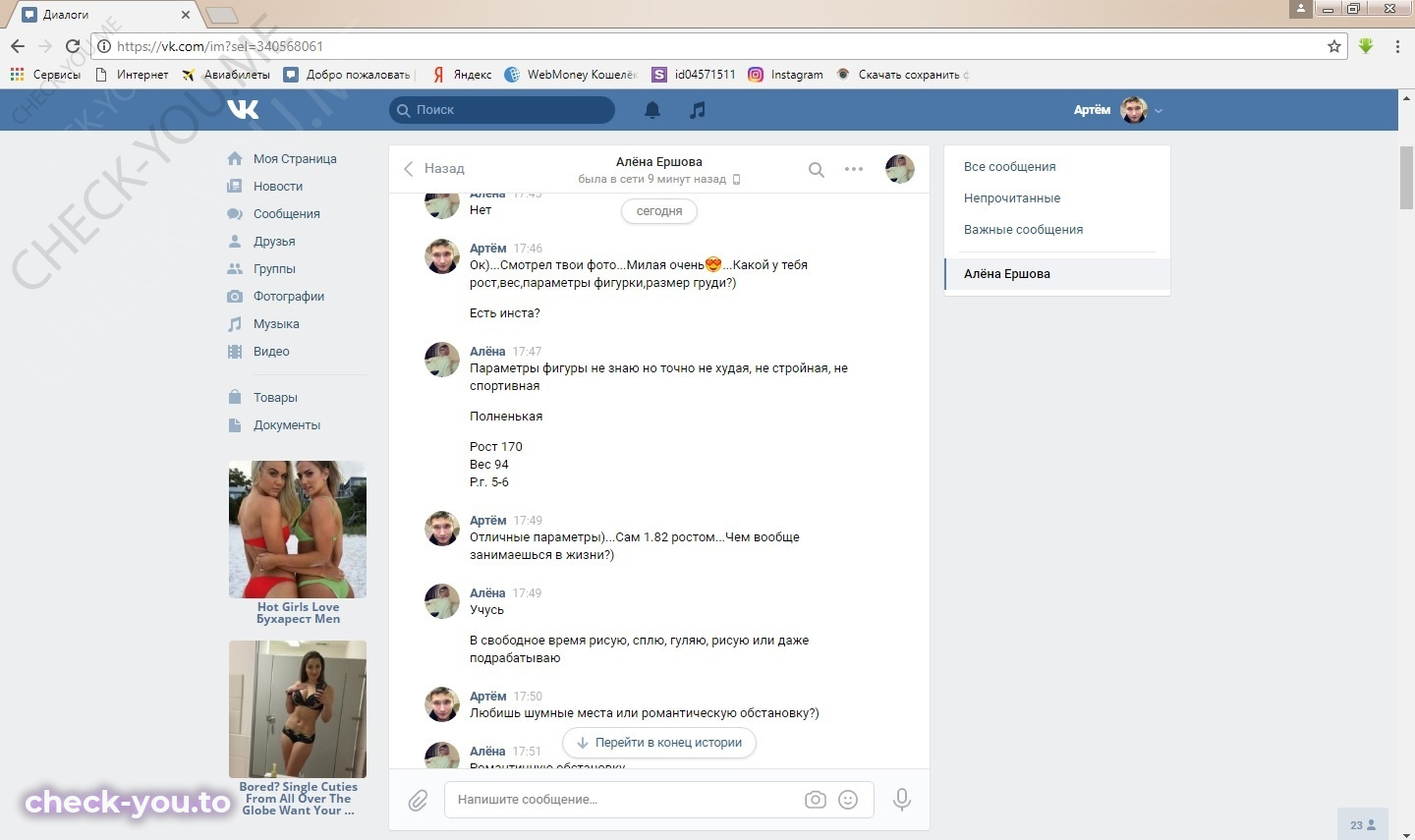Viewport: 1415px width, 840px height.
Task: Open the Instagram bookmark
Action: 785,74
